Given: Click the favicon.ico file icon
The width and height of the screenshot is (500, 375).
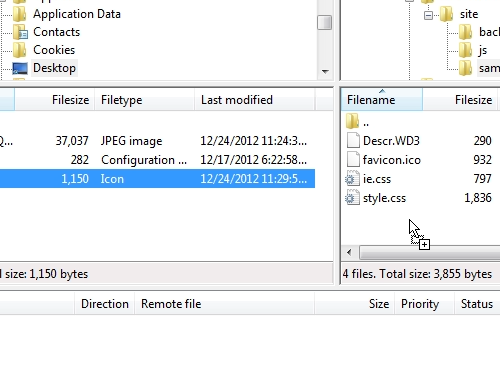Looking at the screenshot, I should tap(353, 160).
